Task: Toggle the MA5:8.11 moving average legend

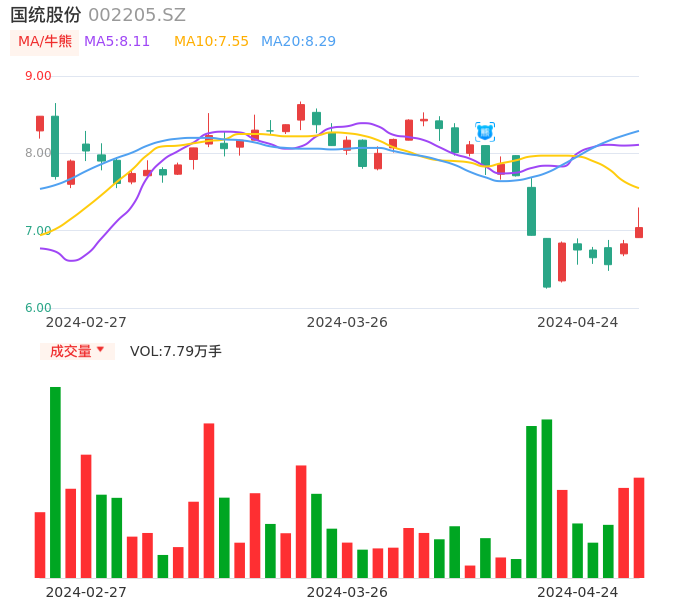Action: point(117,42)
